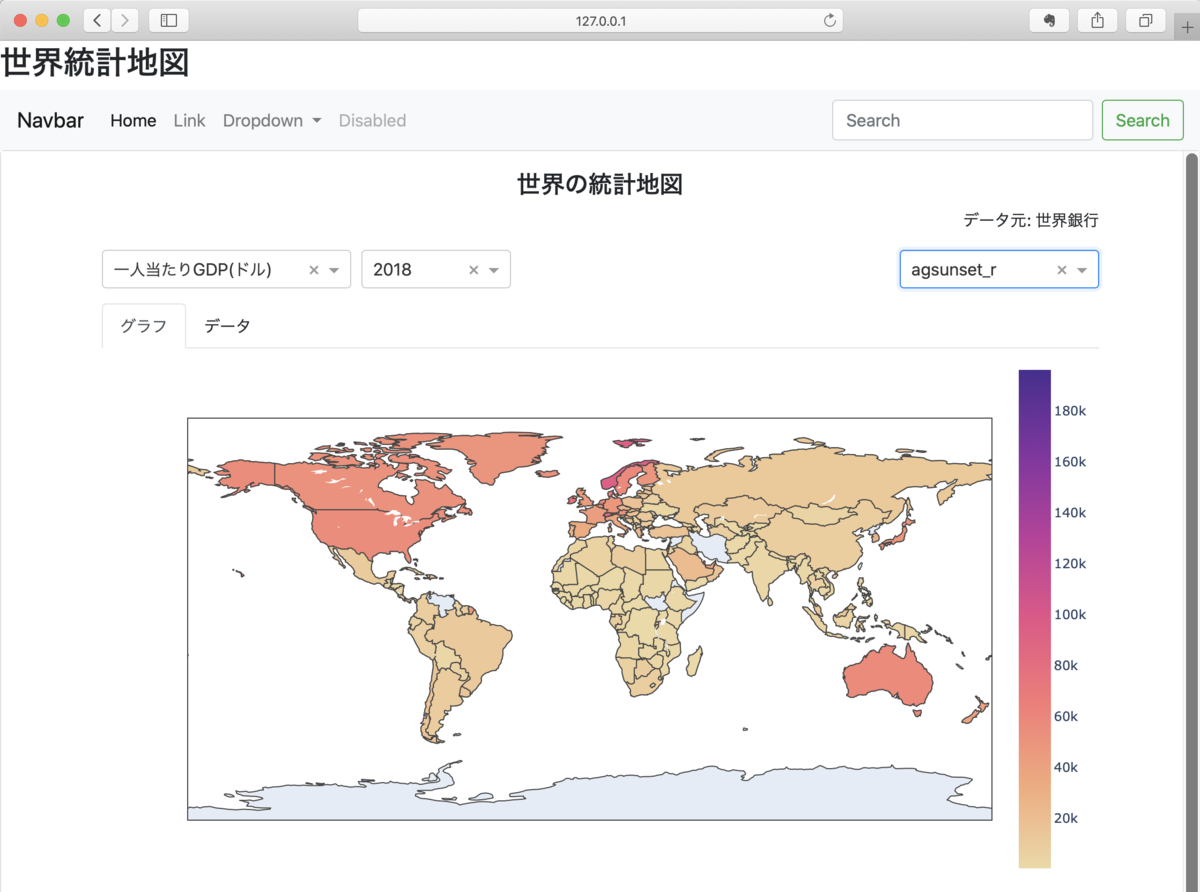The width and height of the screenshot is (1200, 892).
Task: Select the 140k colorbar label
Action: pyautogui.click(x=1070, y=513)
